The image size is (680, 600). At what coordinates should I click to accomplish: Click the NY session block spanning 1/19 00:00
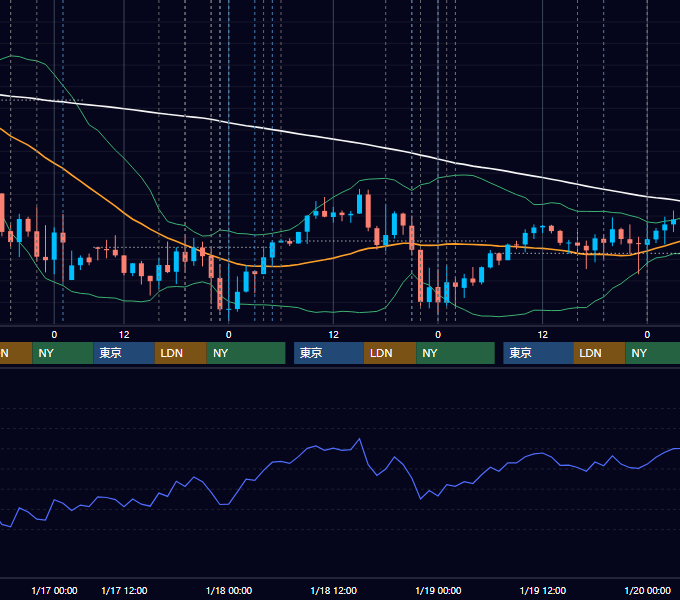pyautogui.click(x=455, y=353)
